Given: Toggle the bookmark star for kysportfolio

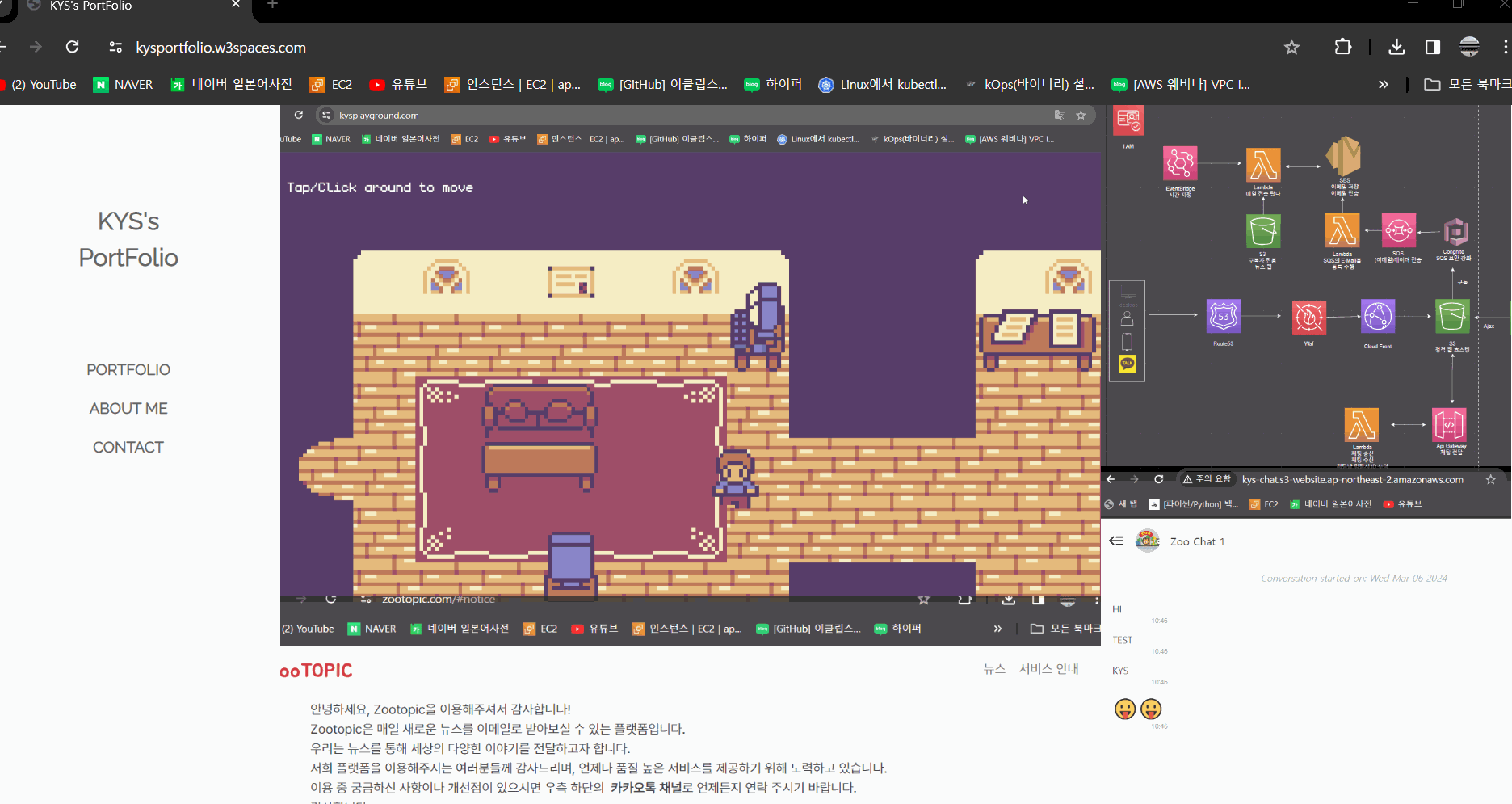Looking at the screenshot, I should [1291, 47].
